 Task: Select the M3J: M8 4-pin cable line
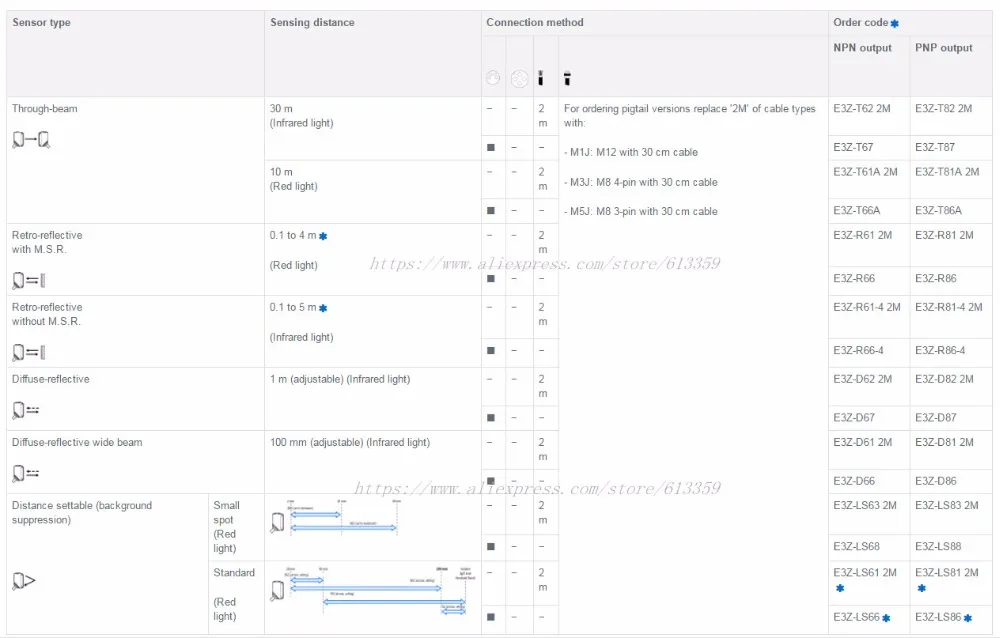coord(640,182)
